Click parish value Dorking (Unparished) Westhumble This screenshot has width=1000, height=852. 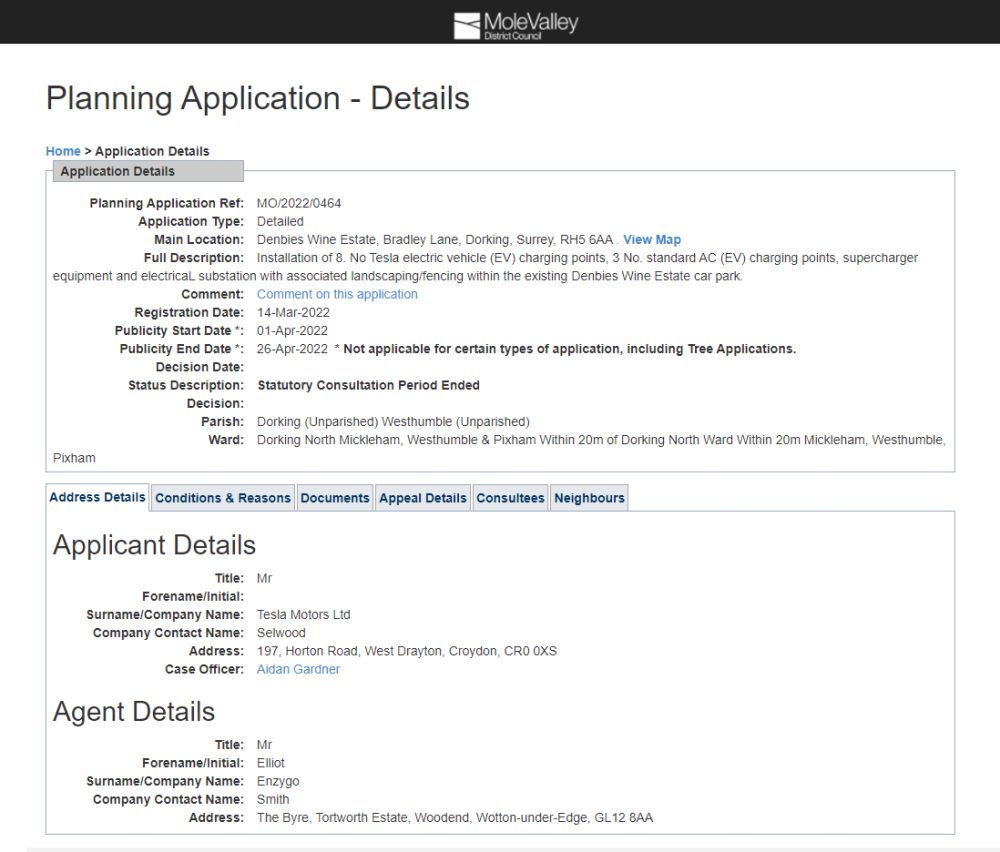click(x=393, y=422)
